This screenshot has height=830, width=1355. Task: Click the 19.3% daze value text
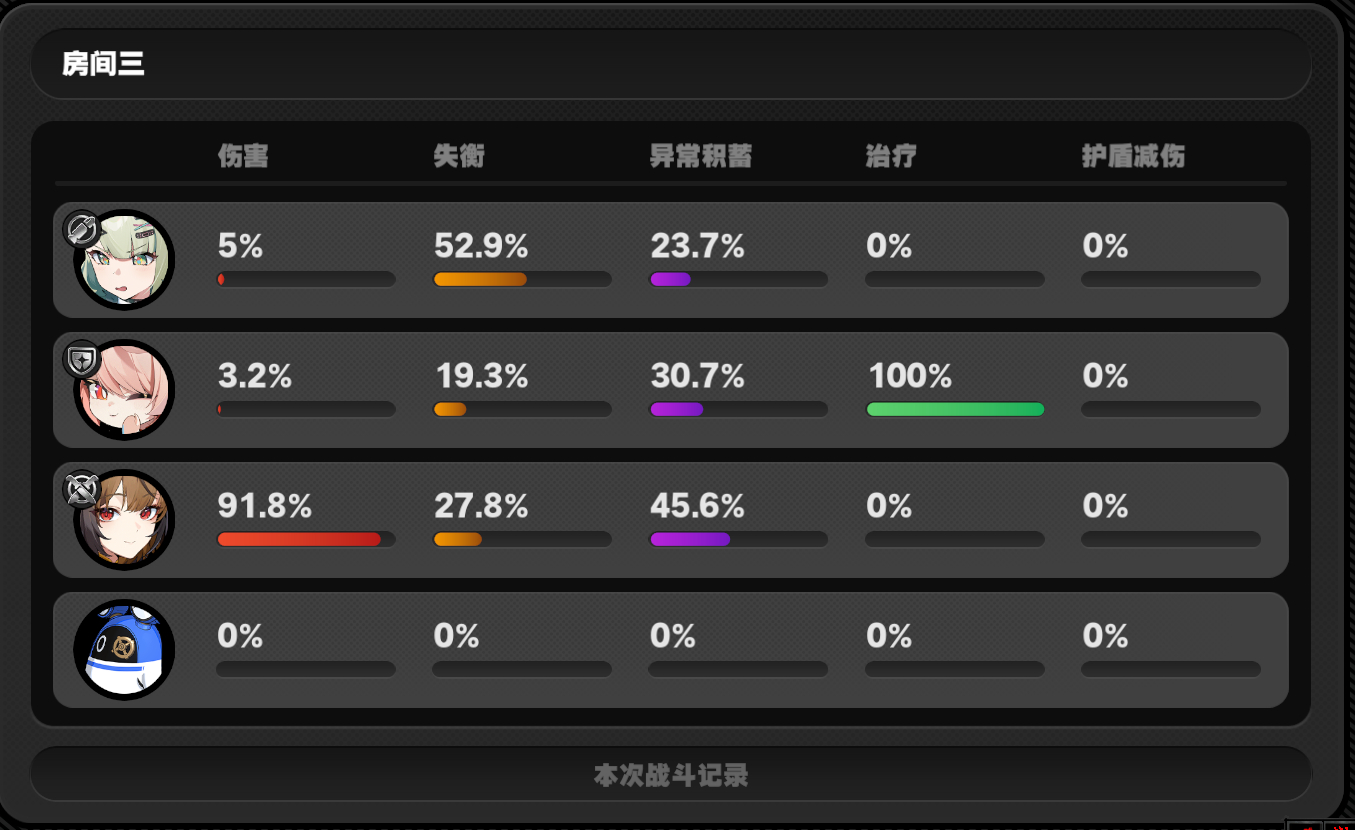pos(481,376)
